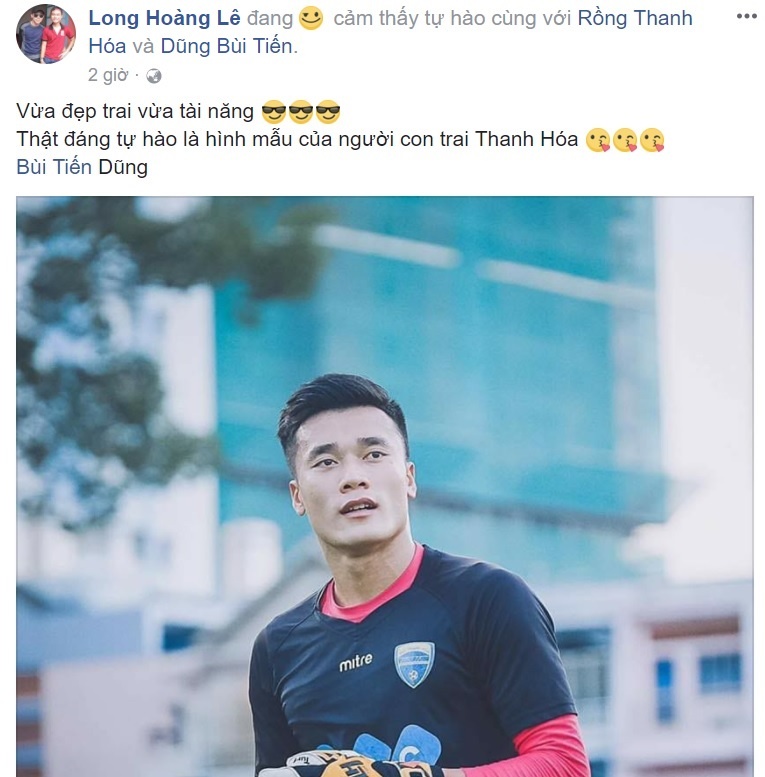This screenshot has height=777, width=765.
Task: Open the goalkeeper photo in the post
Action: [384, 487]
